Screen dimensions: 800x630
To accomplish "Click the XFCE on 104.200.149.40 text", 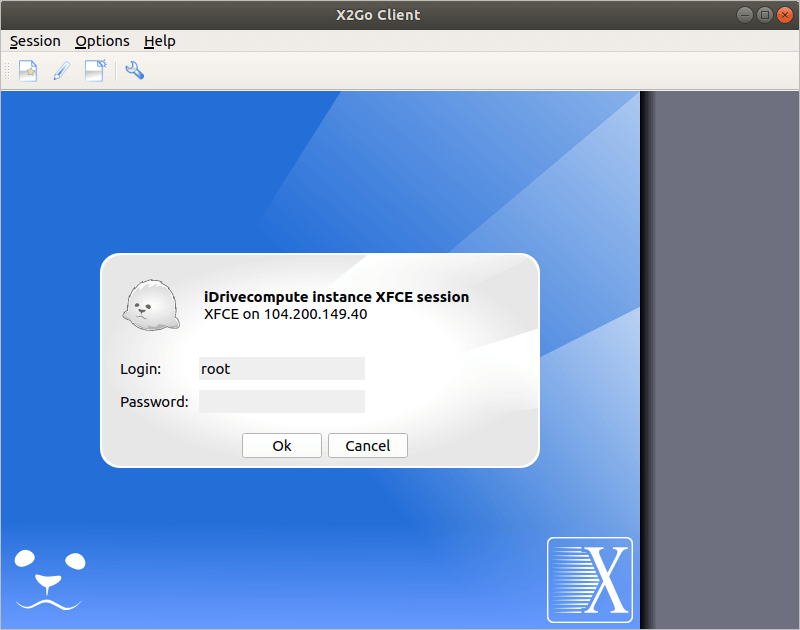I will tap(285, 314).
